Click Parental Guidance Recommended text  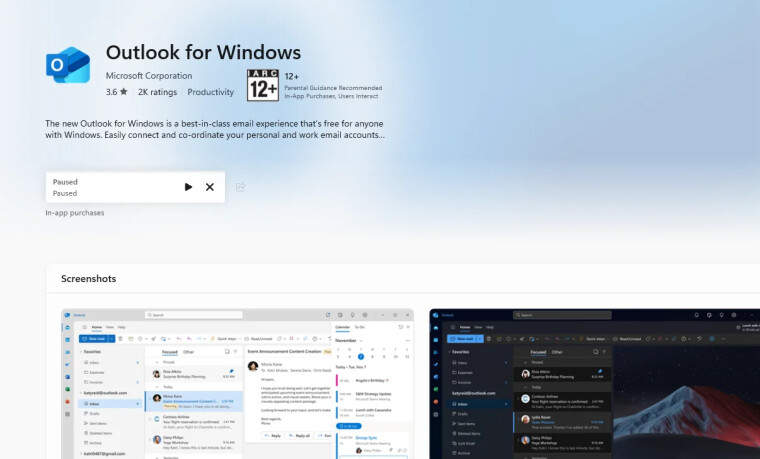click(333, 88)
